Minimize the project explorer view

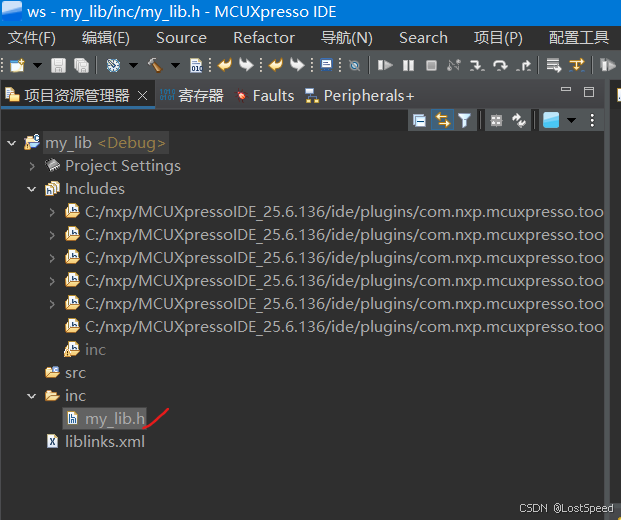[566, 90]
